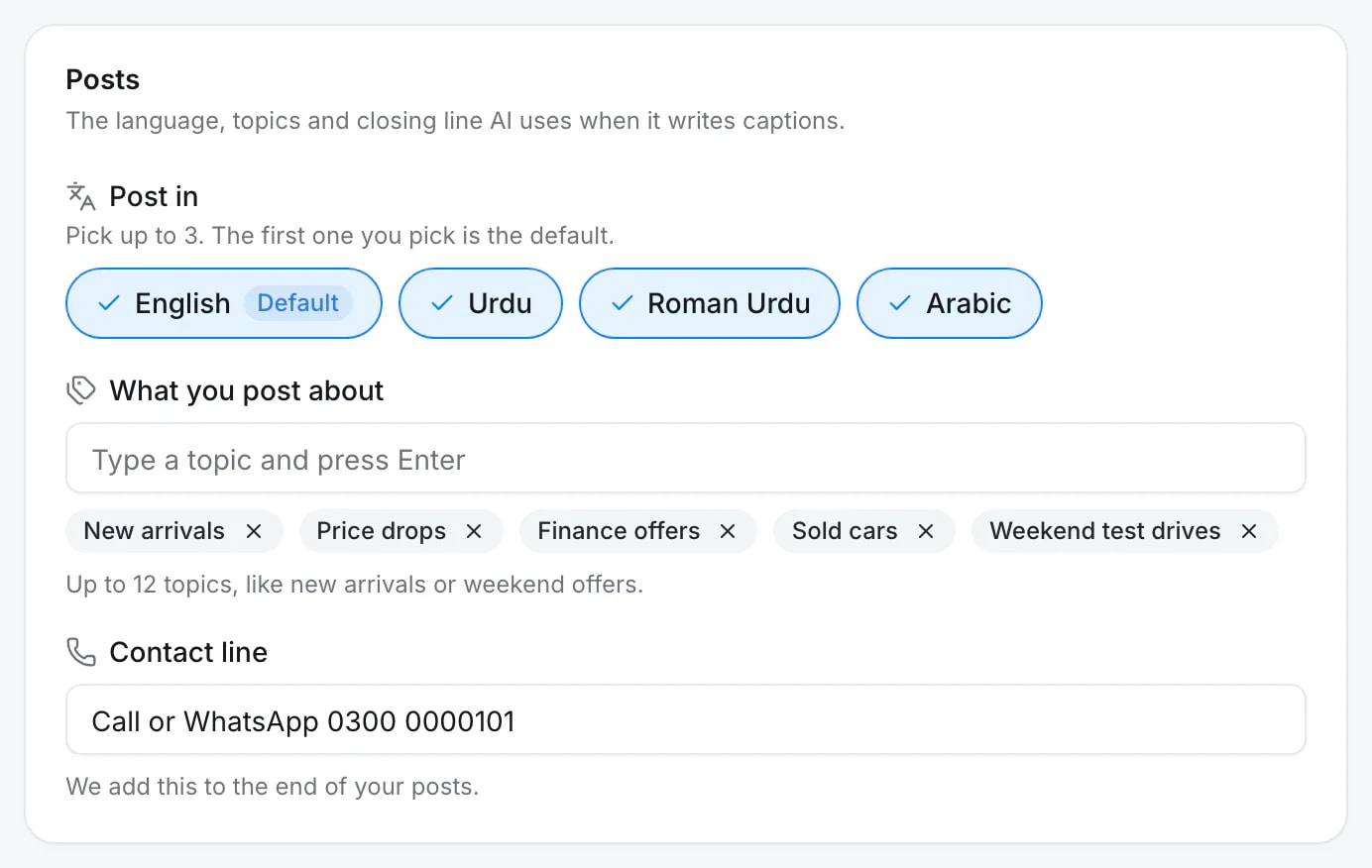Click the Weekend test drives label text
Screen dimensions: 1372x868
1105,531
